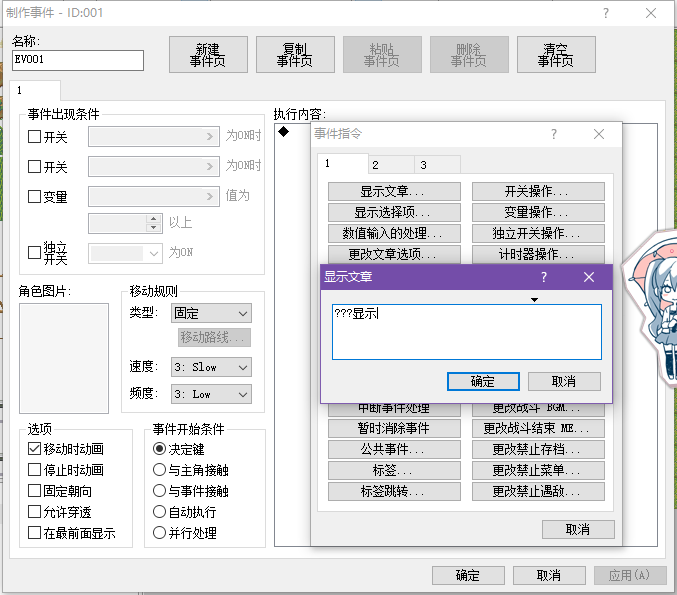Click 复制事件页 button
The height and width of the screenshot is (595, 677).
point(295,54)
